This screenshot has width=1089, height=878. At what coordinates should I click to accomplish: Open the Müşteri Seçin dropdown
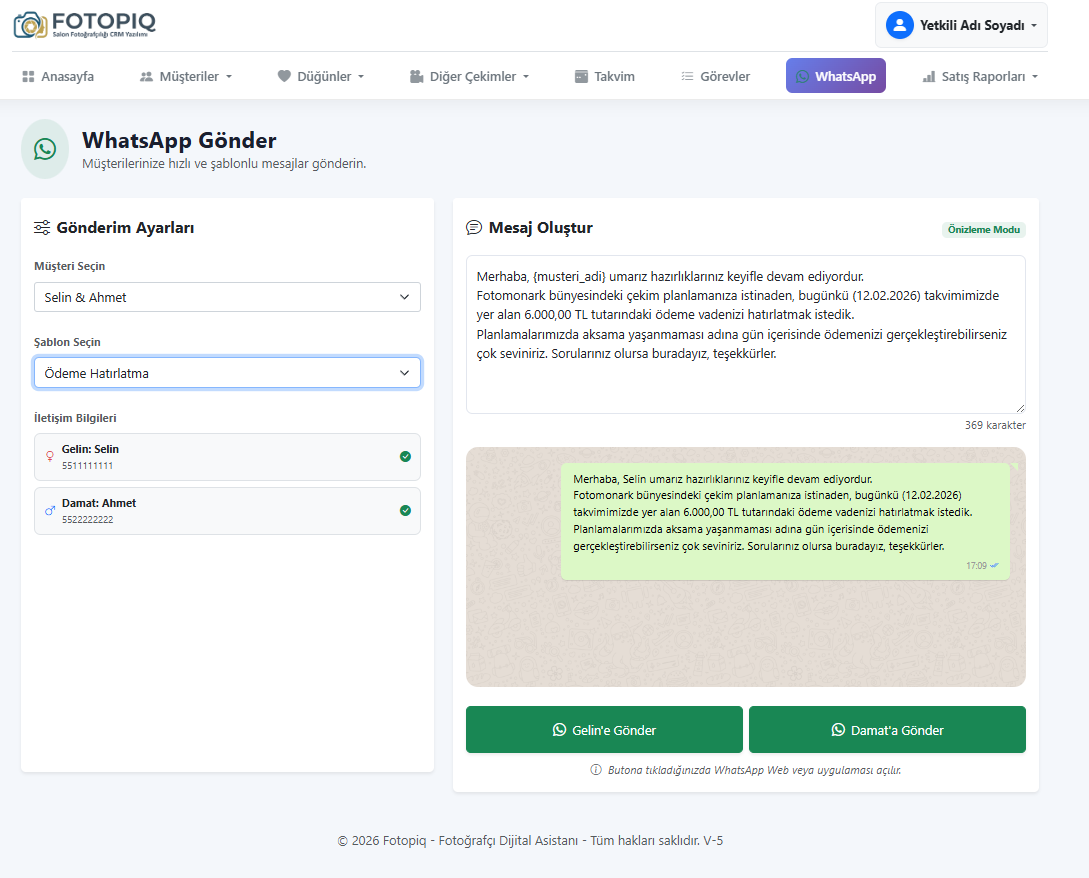[x=227, y=297]
